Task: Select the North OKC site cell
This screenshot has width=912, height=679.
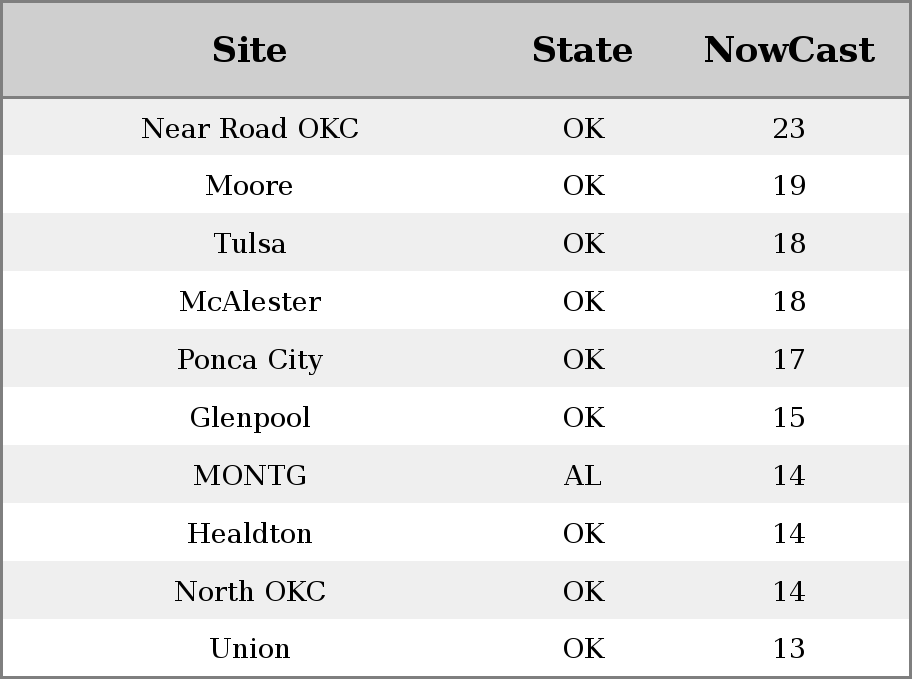Action: [250, 591]
